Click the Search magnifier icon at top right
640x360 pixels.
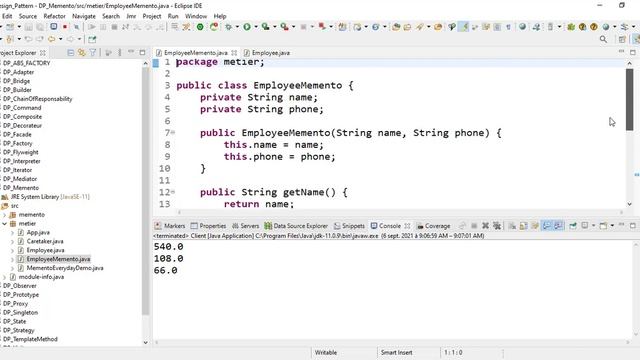603,39
